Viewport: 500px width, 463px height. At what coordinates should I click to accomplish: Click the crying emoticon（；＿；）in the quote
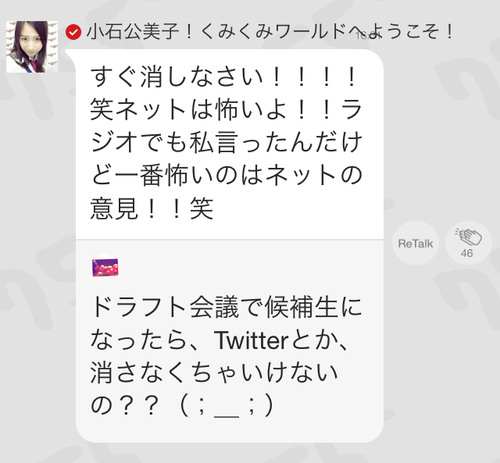click(227, 406)
